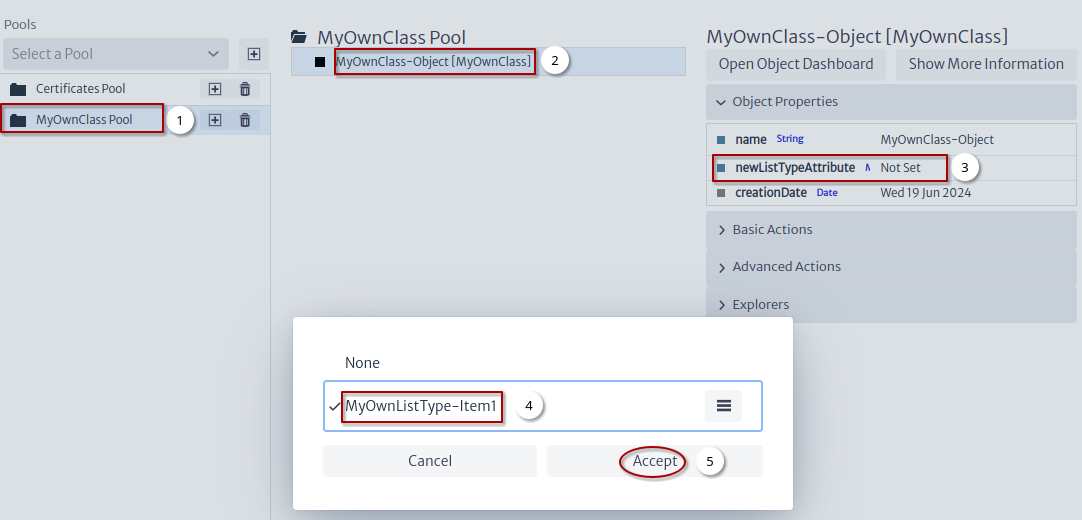Click the square icon beside newListTypeAttribute

[x=721, y=168]
